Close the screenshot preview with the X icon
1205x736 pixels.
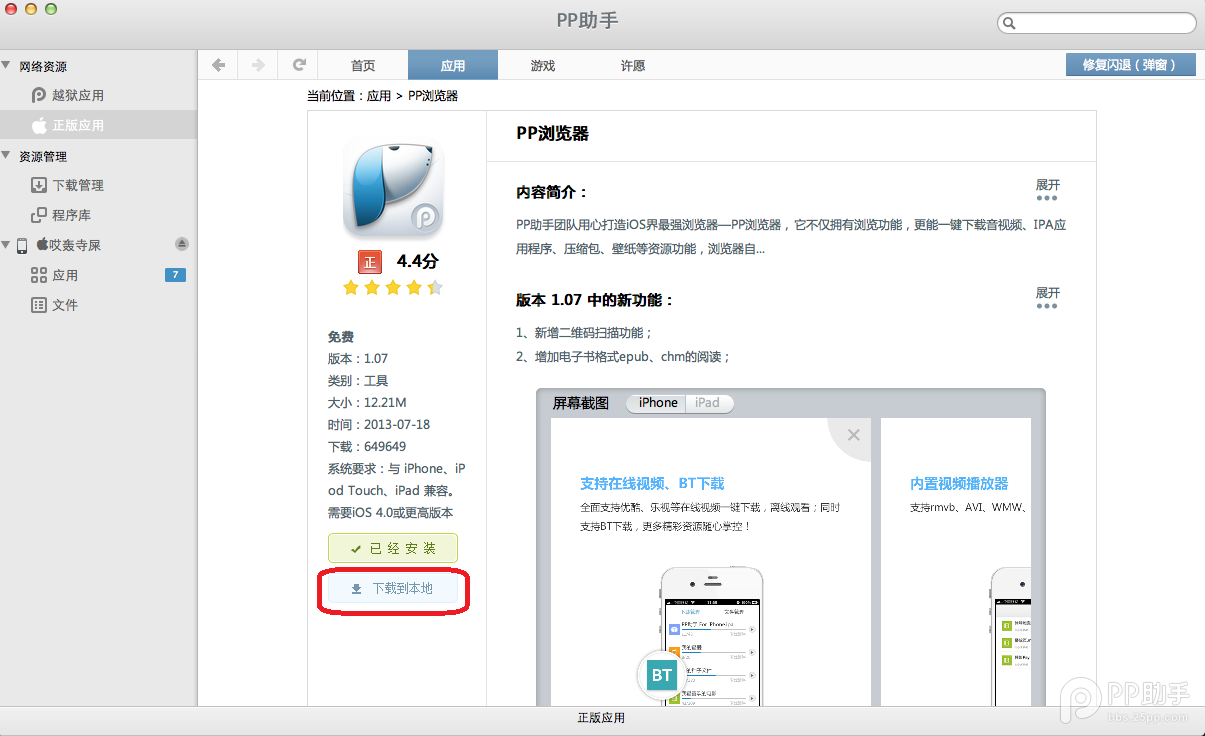coord(853,435)
